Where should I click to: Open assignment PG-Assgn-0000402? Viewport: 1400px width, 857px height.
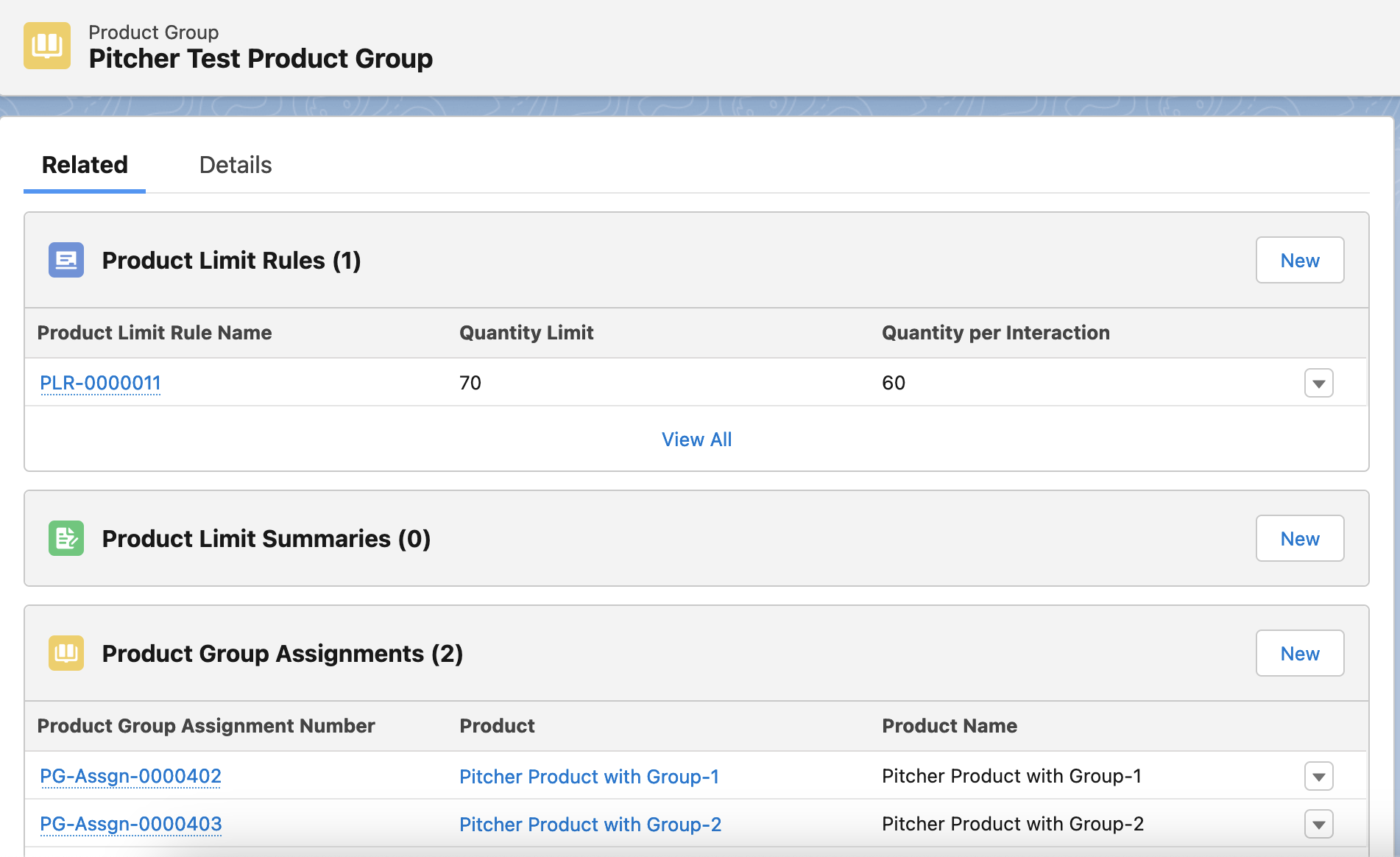(130, 776)
